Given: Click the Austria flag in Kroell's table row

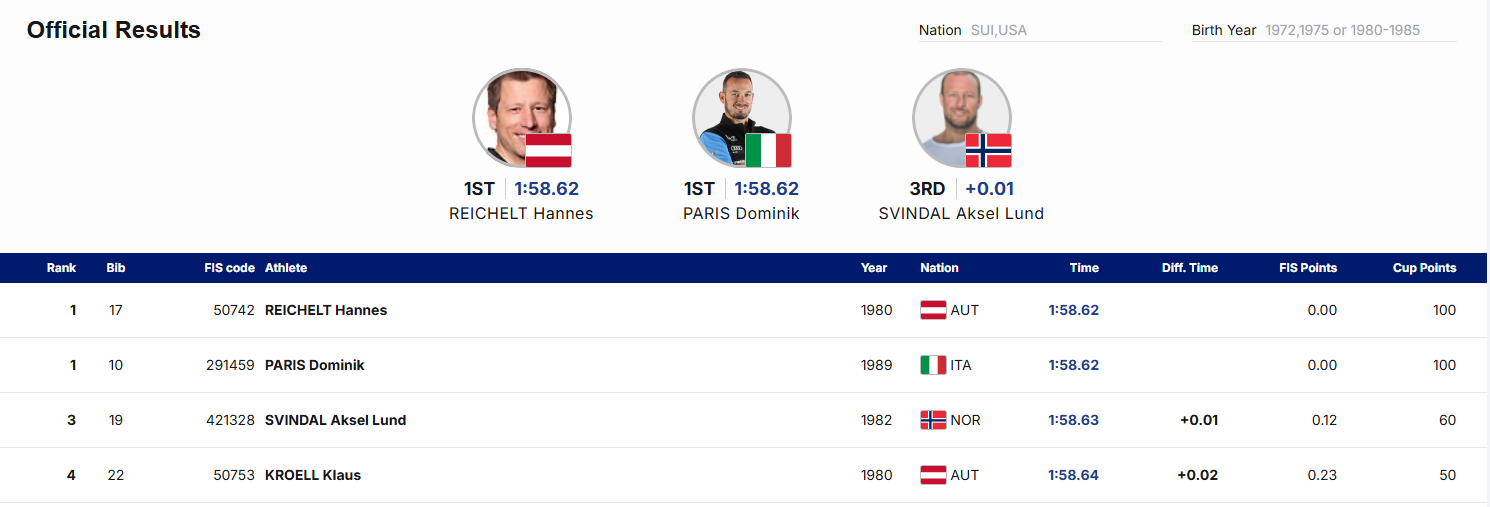Looking at the screenshot, I should click(x=933, y=475).
